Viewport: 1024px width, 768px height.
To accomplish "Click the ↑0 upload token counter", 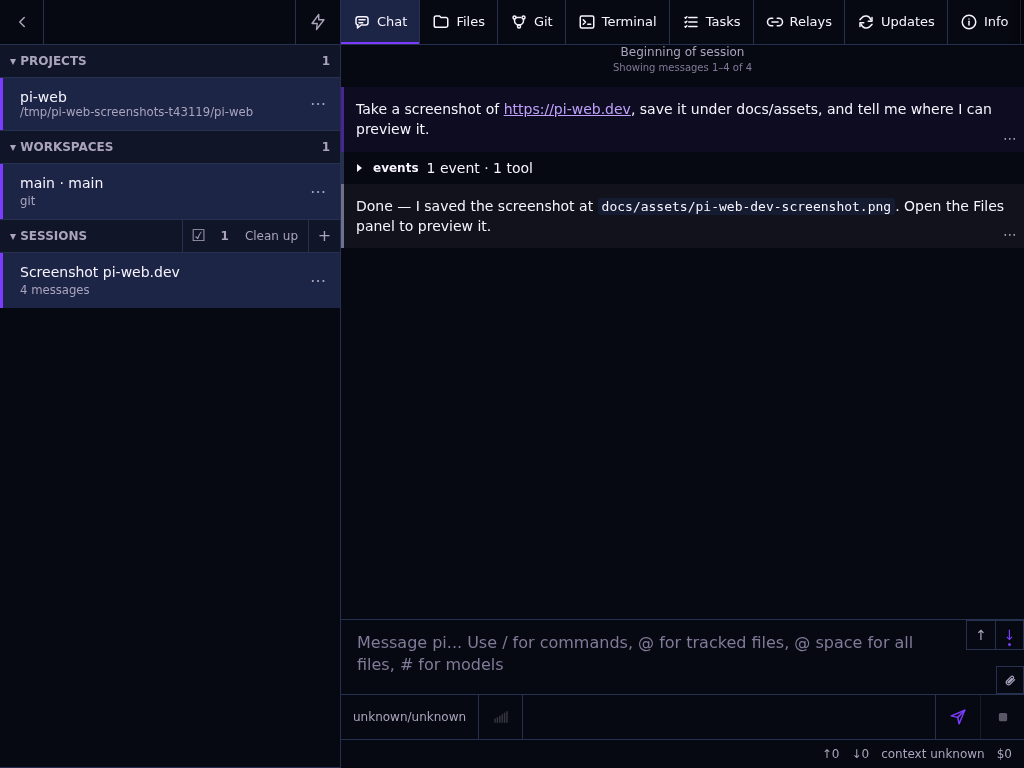I will 831,754.
